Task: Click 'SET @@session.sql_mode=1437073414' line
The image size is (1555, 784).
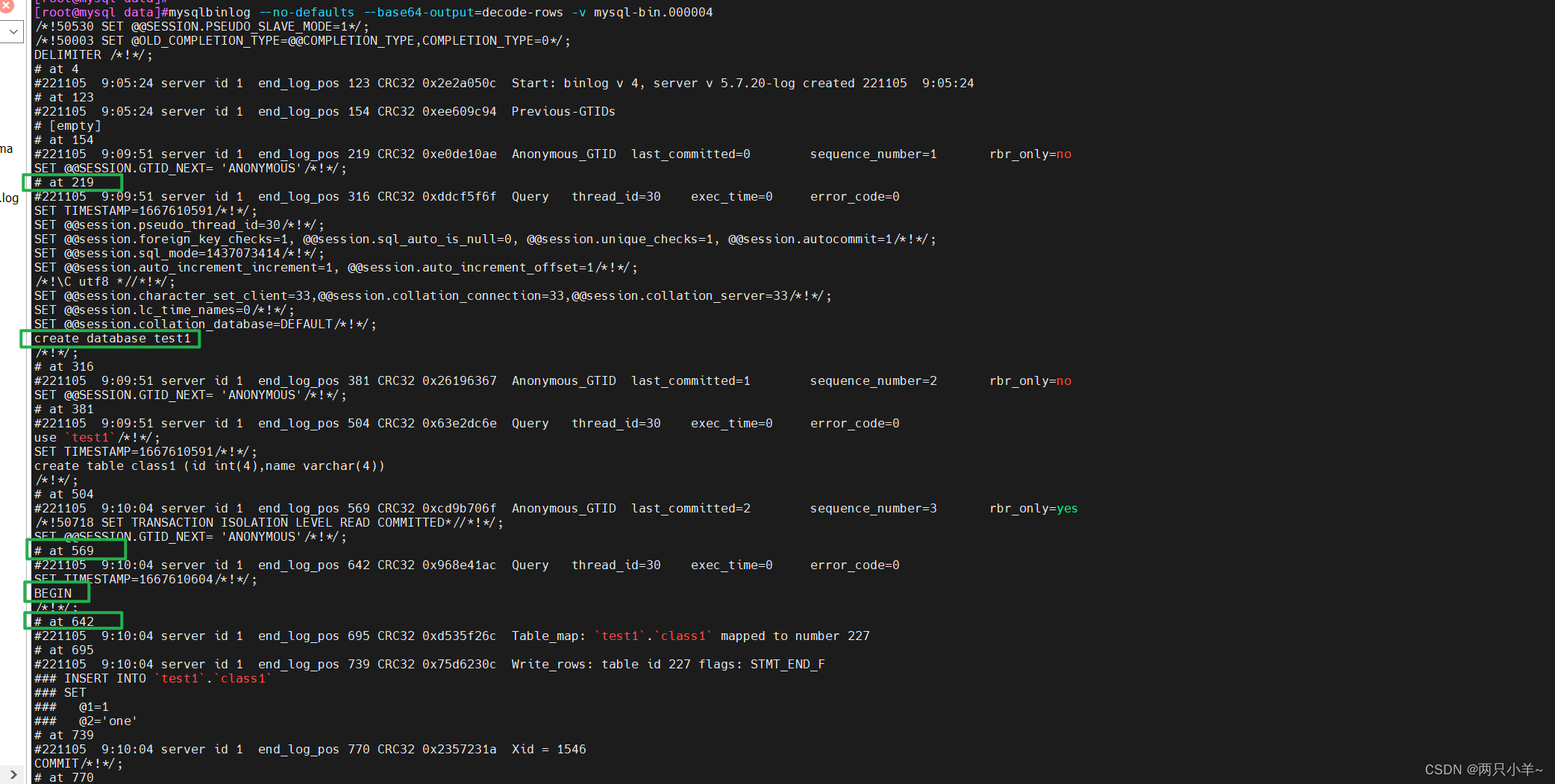Action: click(179, 254)
